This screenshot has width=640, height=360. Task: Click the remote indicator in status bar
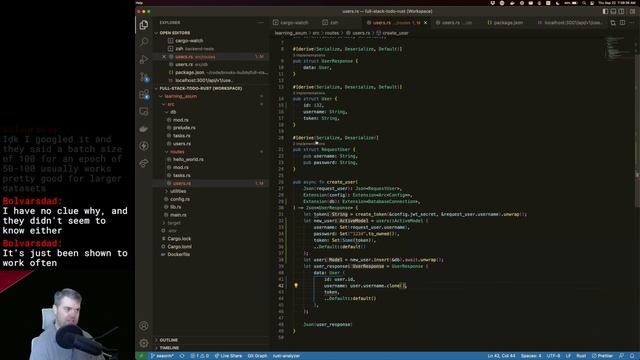tap(141, 356)
